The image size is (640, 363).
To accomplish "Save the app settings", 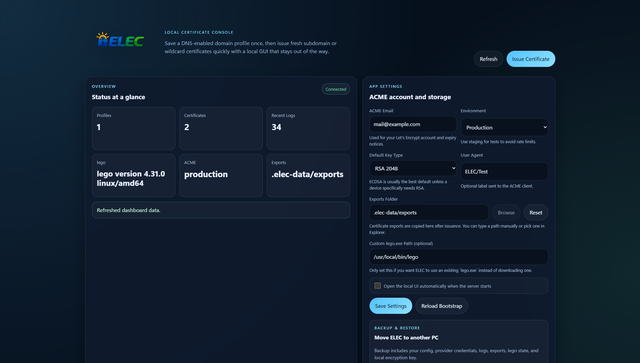I will point(391,306).
